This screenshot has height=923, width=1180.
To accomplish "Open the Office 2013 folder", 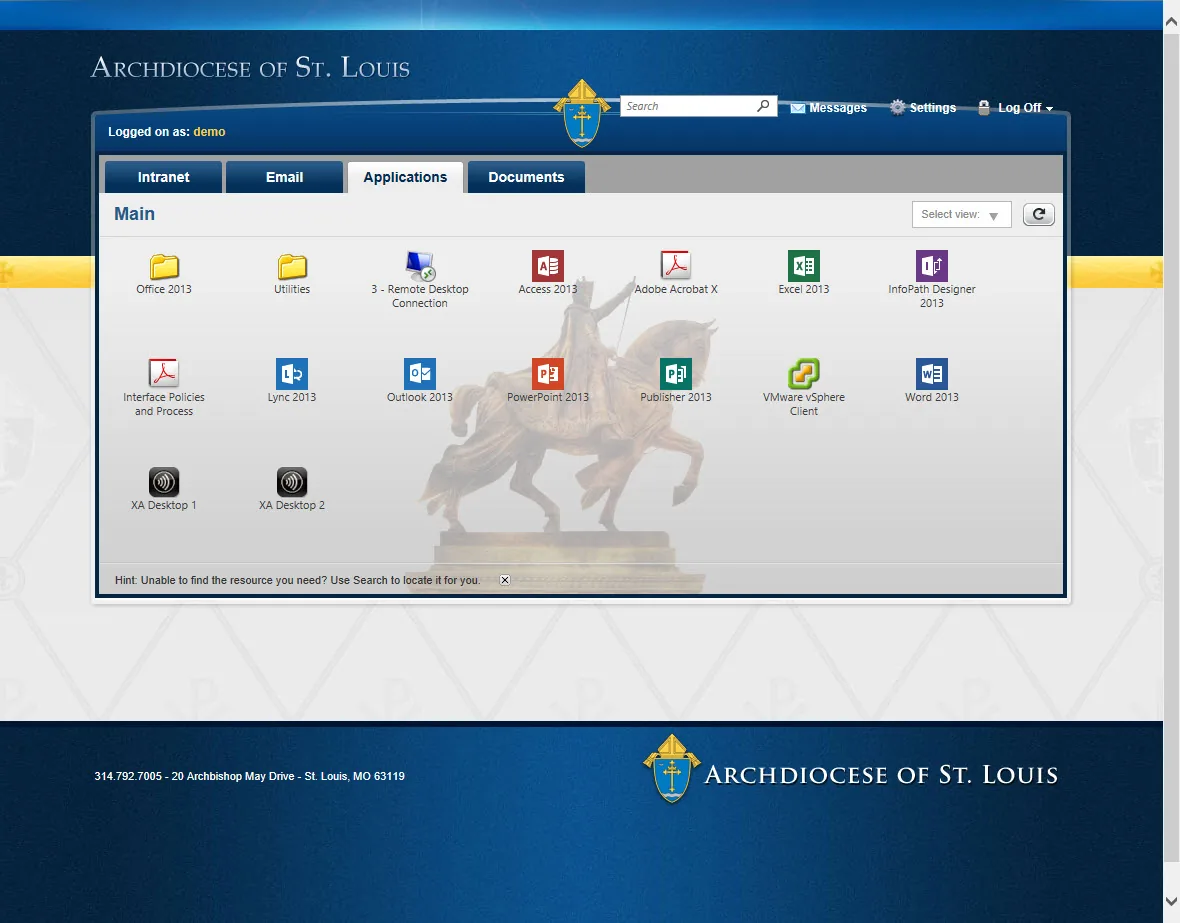I will pyautogui.click(x=164, y=274).
